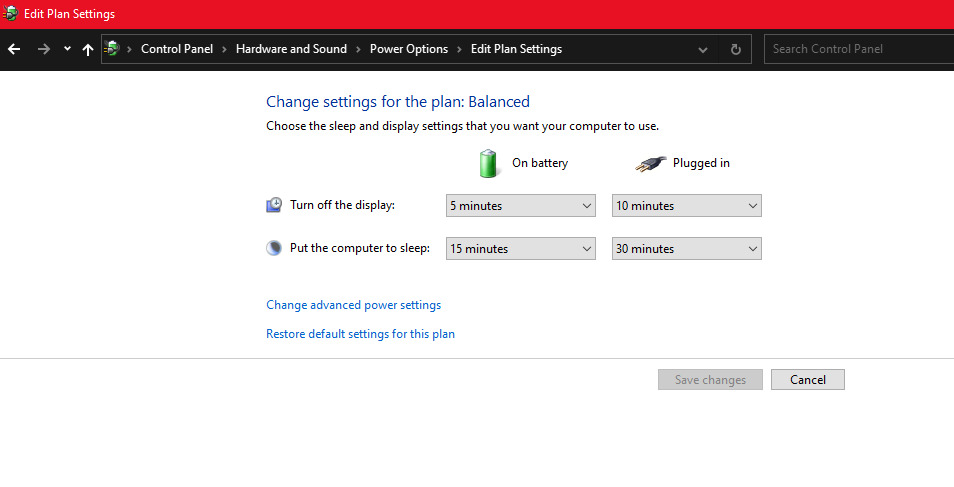Click the 'Choose the sleep and display settings' text
This screenshot has height=487, width=954.
click(462, 126)
